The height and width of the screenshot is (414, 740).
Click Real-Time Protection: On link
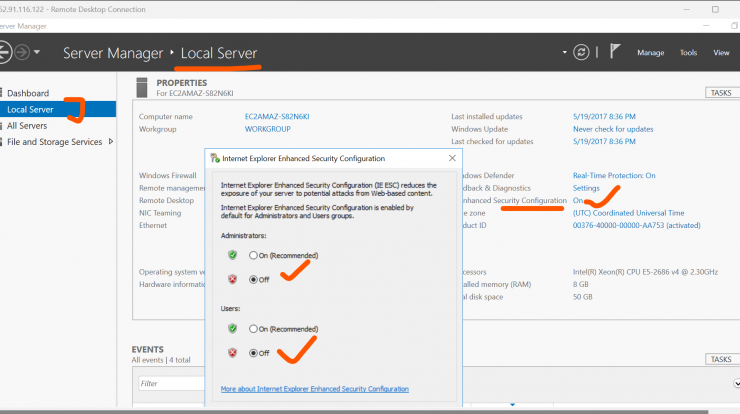coord(614,175)
